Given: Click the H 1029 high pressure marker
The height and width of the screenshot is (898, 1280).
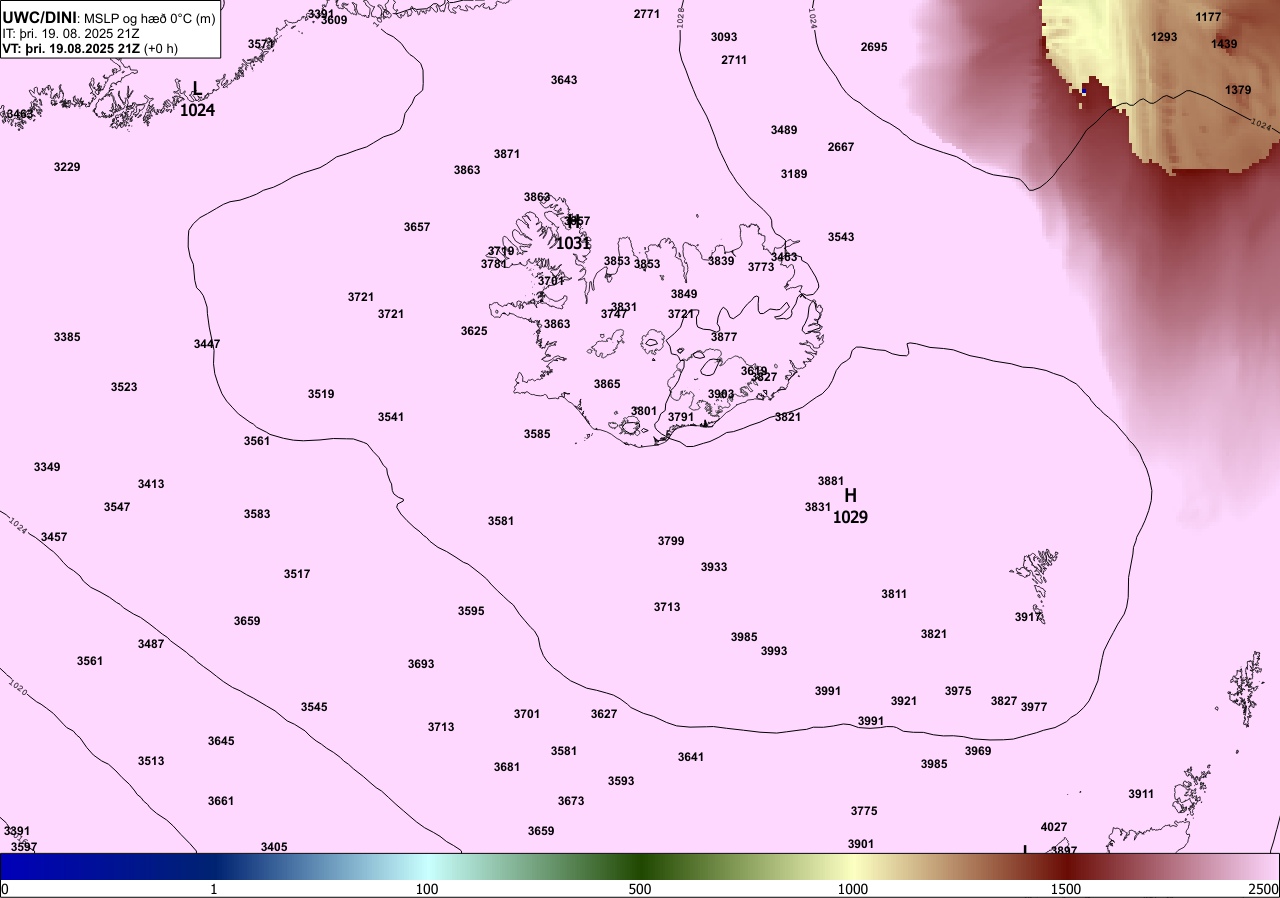Looking at the screenshot, I should tap(850, 506).
